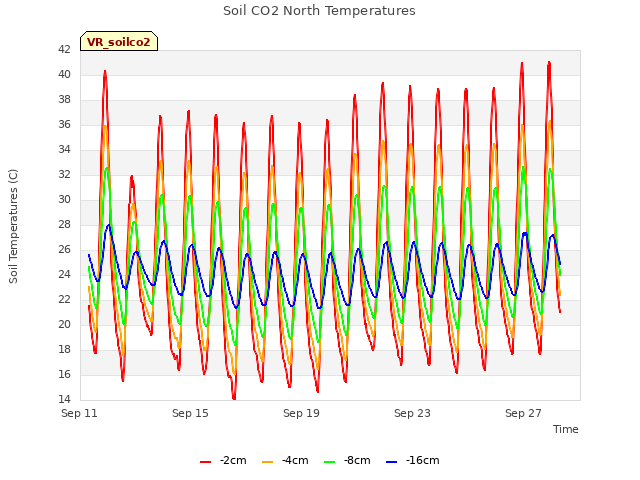Click the 20 y-axis tick label
Viewport: 640px width, 480px height.
point(64,324)
